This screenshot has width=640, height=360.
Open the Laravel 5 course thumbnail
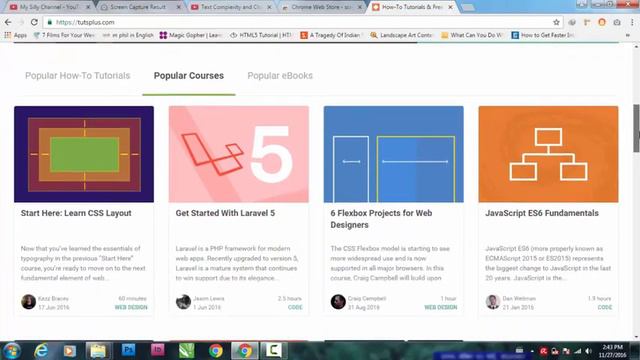coord(239,154)
